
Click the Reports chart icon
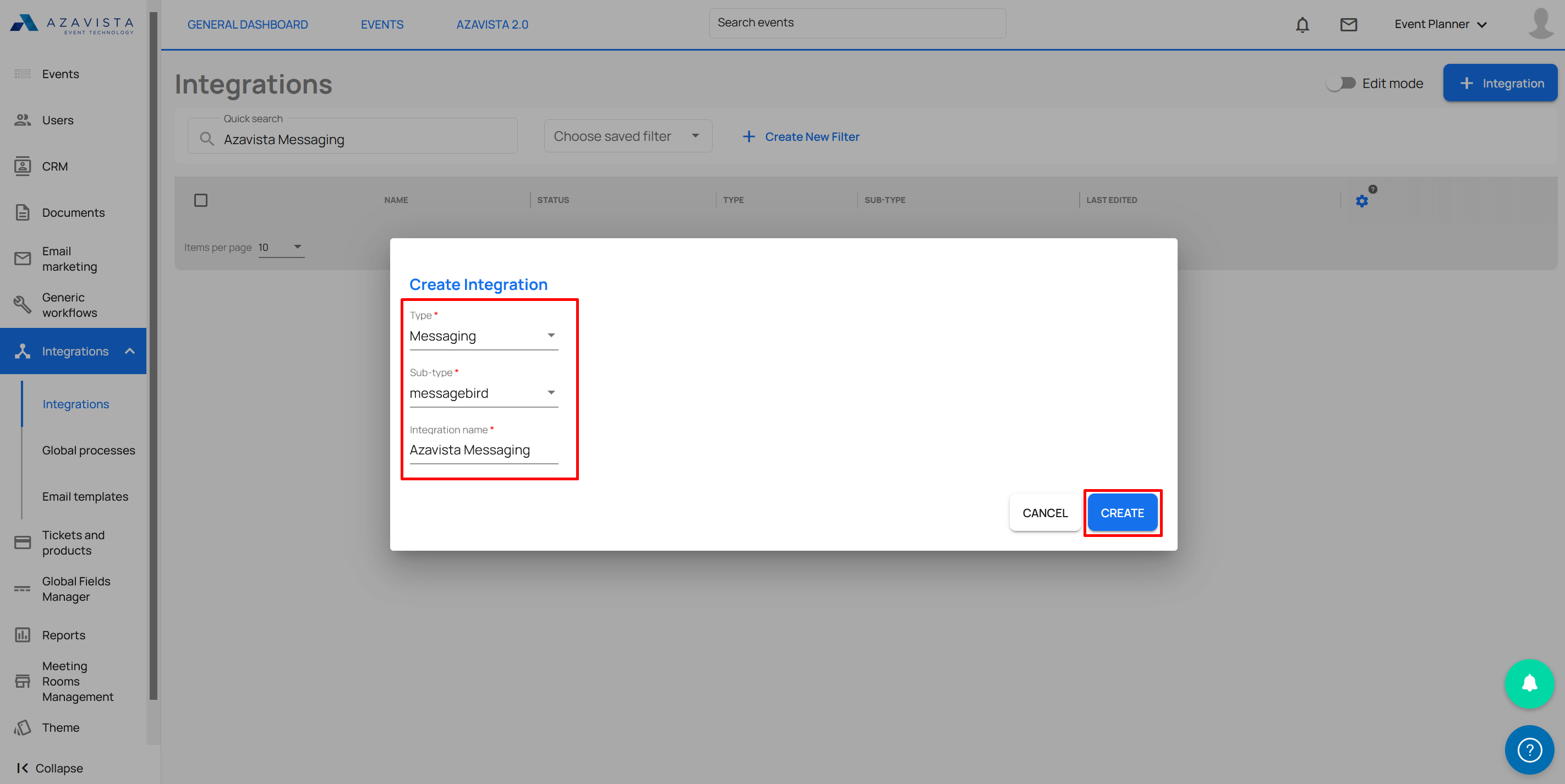23,634
